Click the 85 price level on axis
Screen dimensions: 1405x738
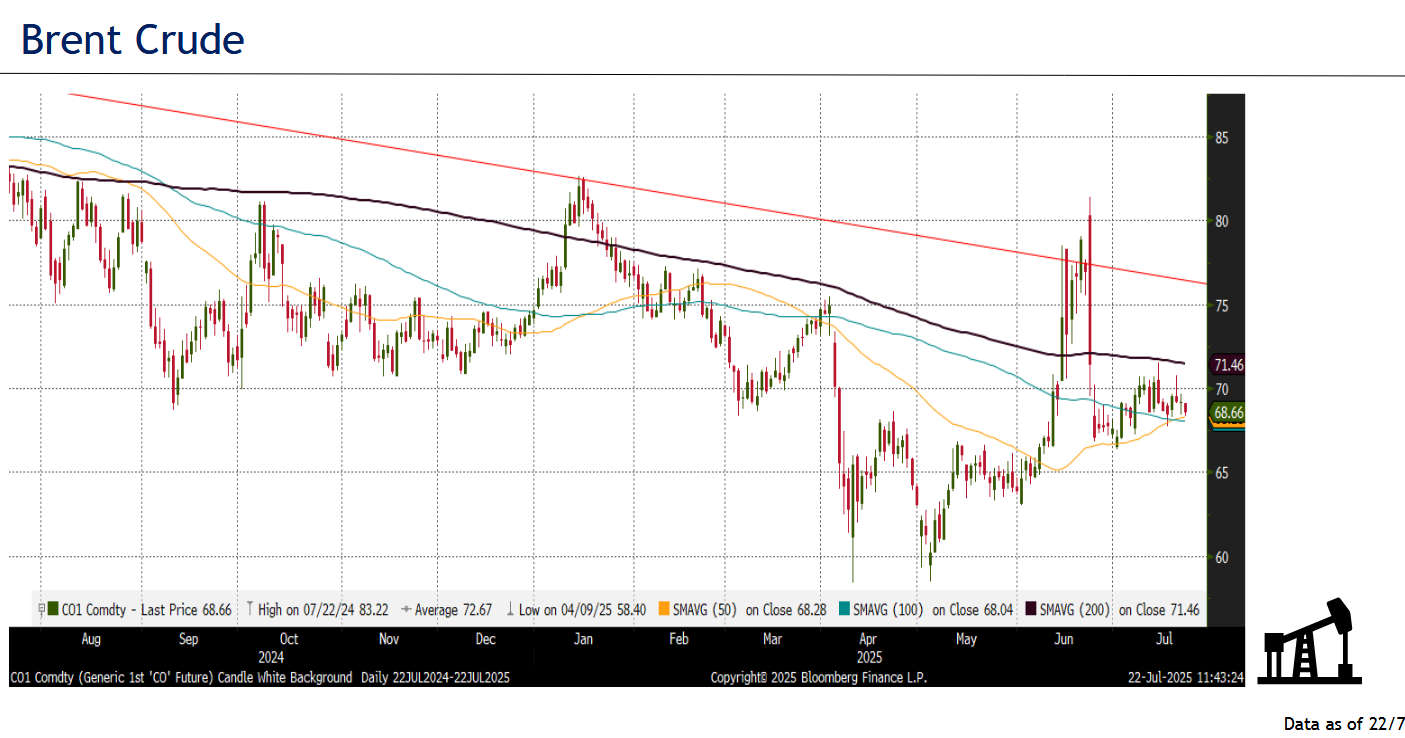pos(1221,138)
